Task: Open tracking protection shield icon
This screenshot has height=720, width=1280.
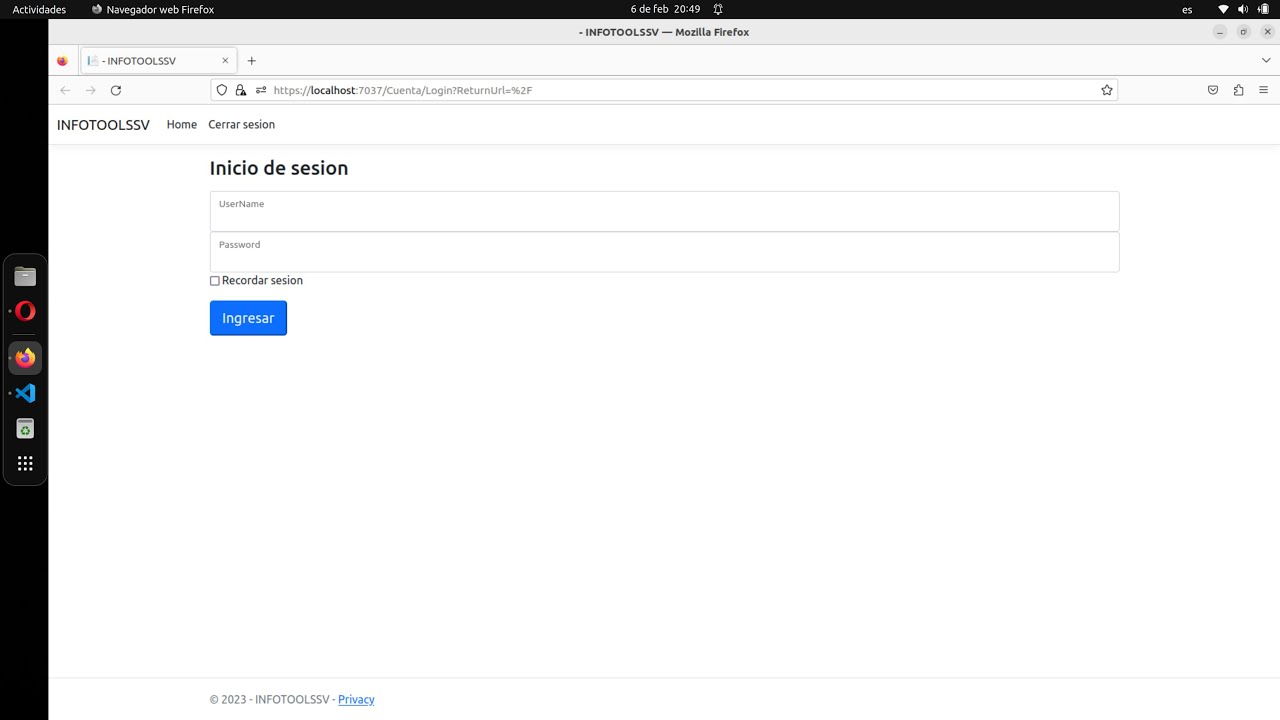Action: 222,90
